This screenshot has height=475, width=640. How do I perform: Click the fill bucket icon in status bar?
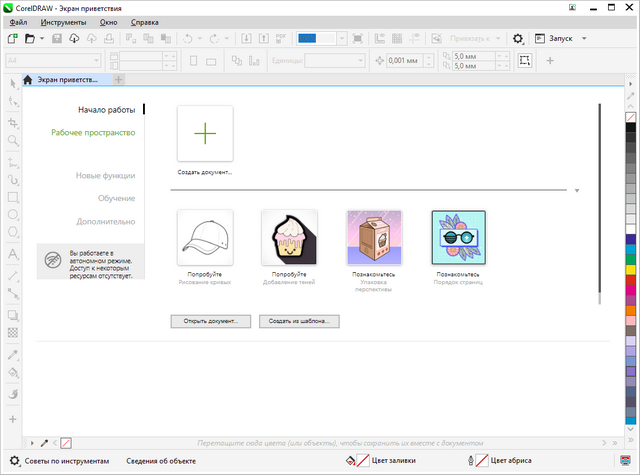[352, 461]
